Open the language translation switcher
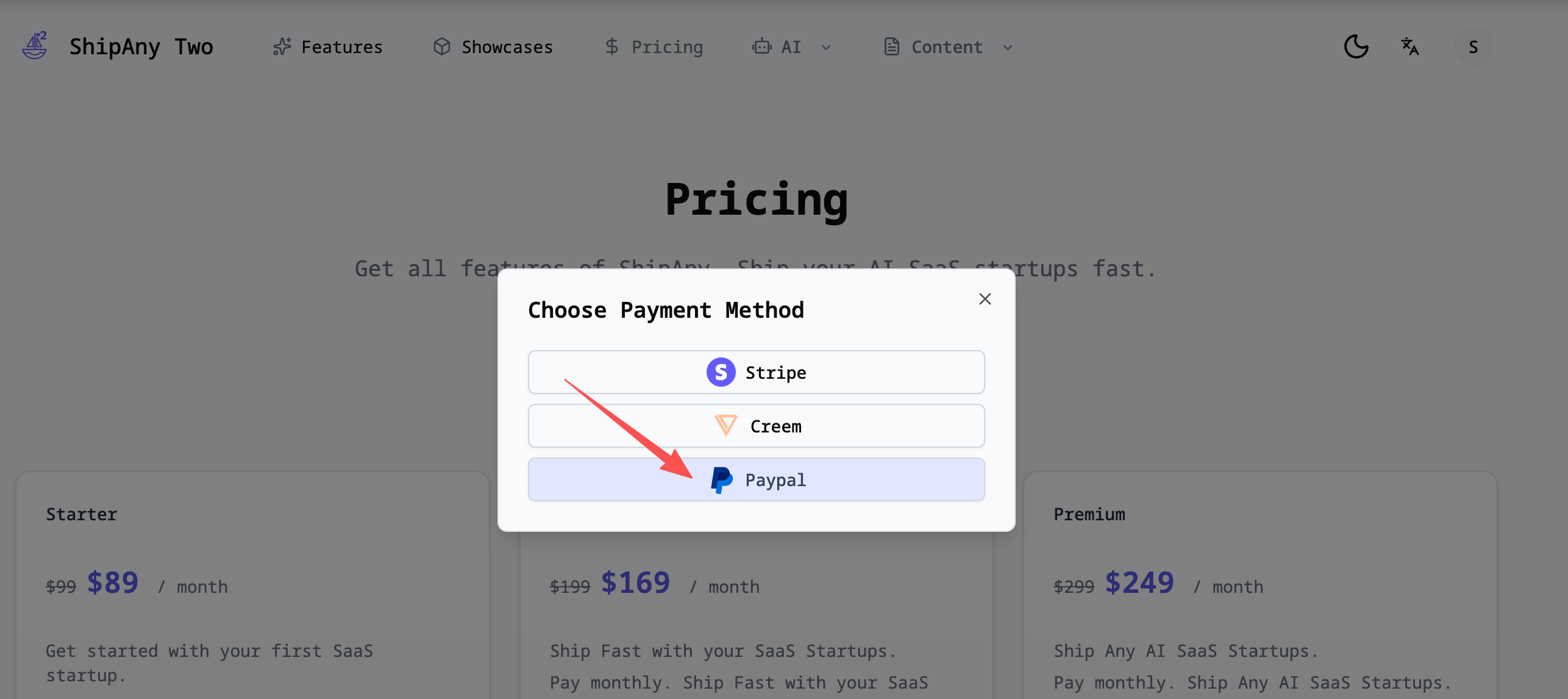 coord(1409,46)
